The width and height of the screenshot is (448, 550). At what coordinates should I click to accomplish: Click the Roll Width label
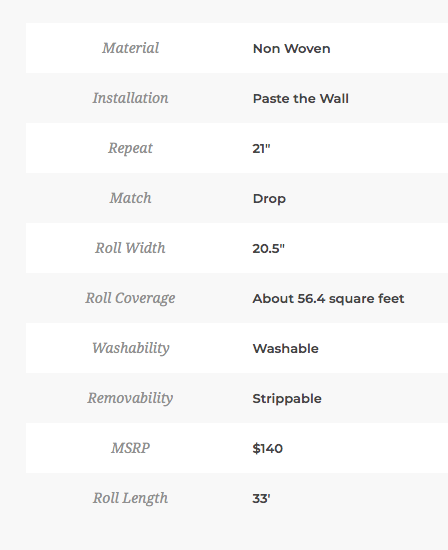130,248
